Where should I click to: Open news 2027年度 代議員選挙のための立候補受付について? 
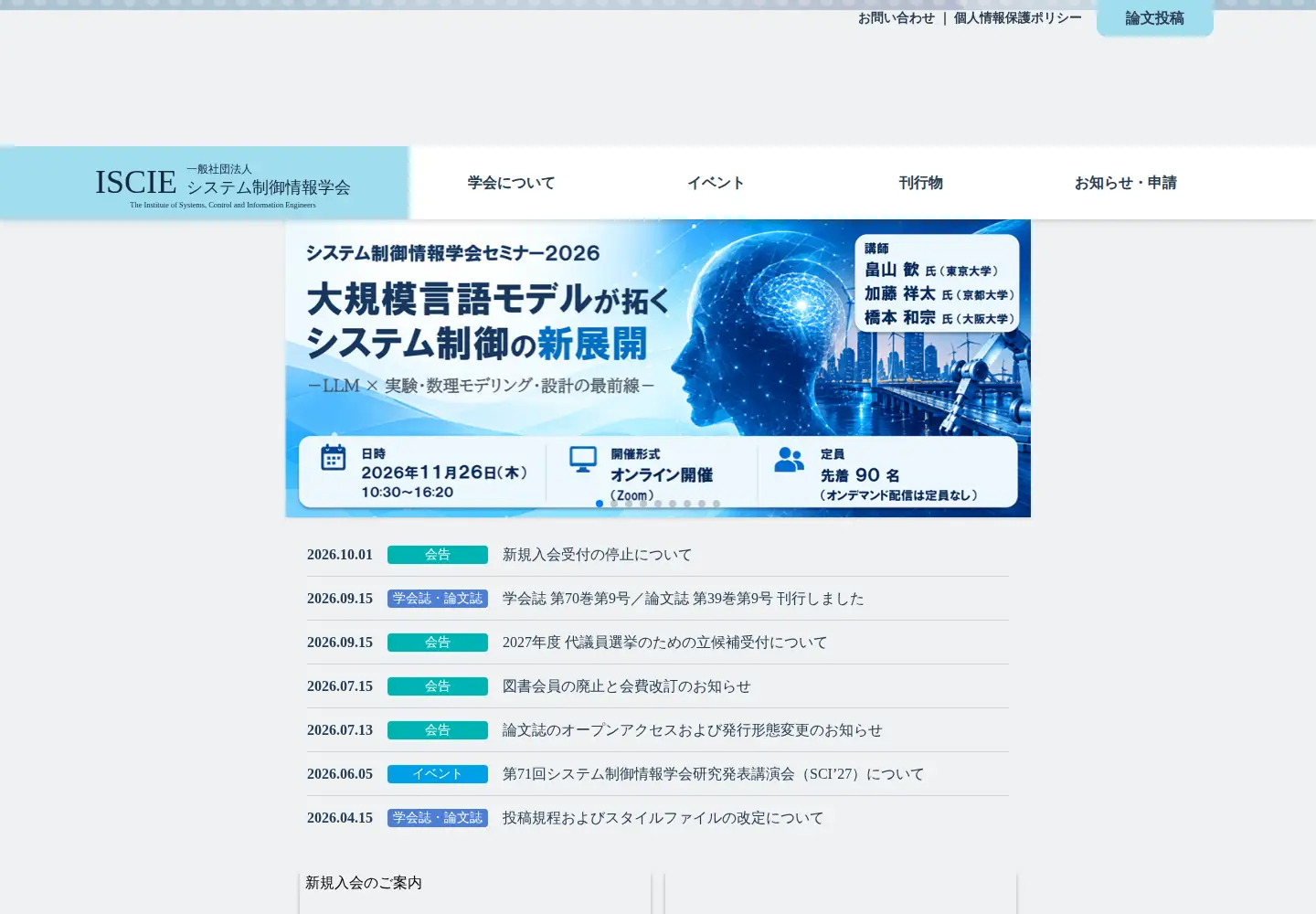[665, 643]
